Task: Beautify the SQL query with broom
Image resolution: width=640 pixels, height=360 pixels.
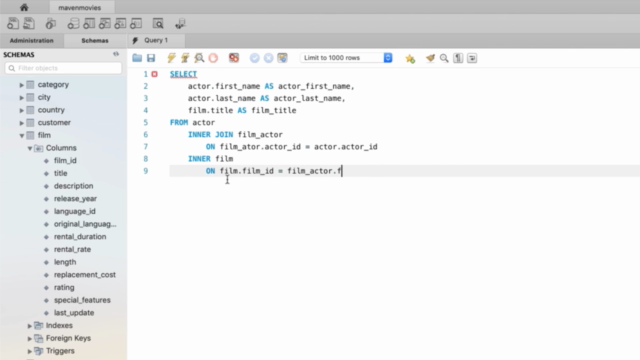Action: tap(430, 58)
